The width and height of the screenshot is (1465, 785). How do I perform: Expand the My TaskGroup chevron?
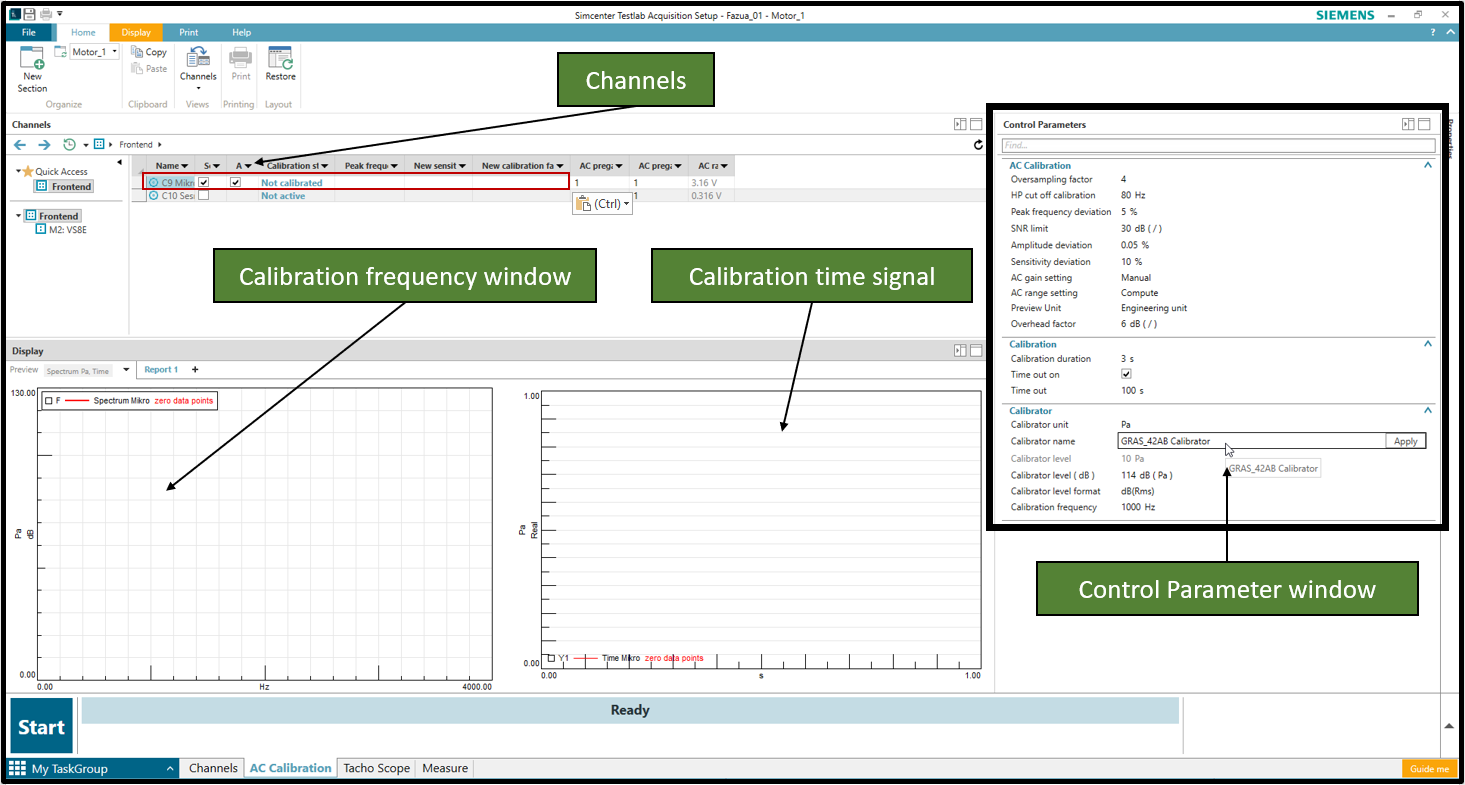(169, 768)
